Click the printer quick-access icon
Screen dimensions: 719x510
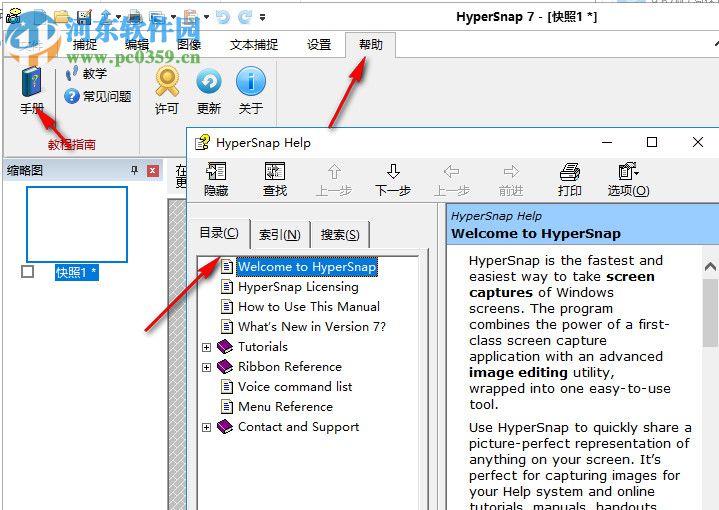(135, 17)
